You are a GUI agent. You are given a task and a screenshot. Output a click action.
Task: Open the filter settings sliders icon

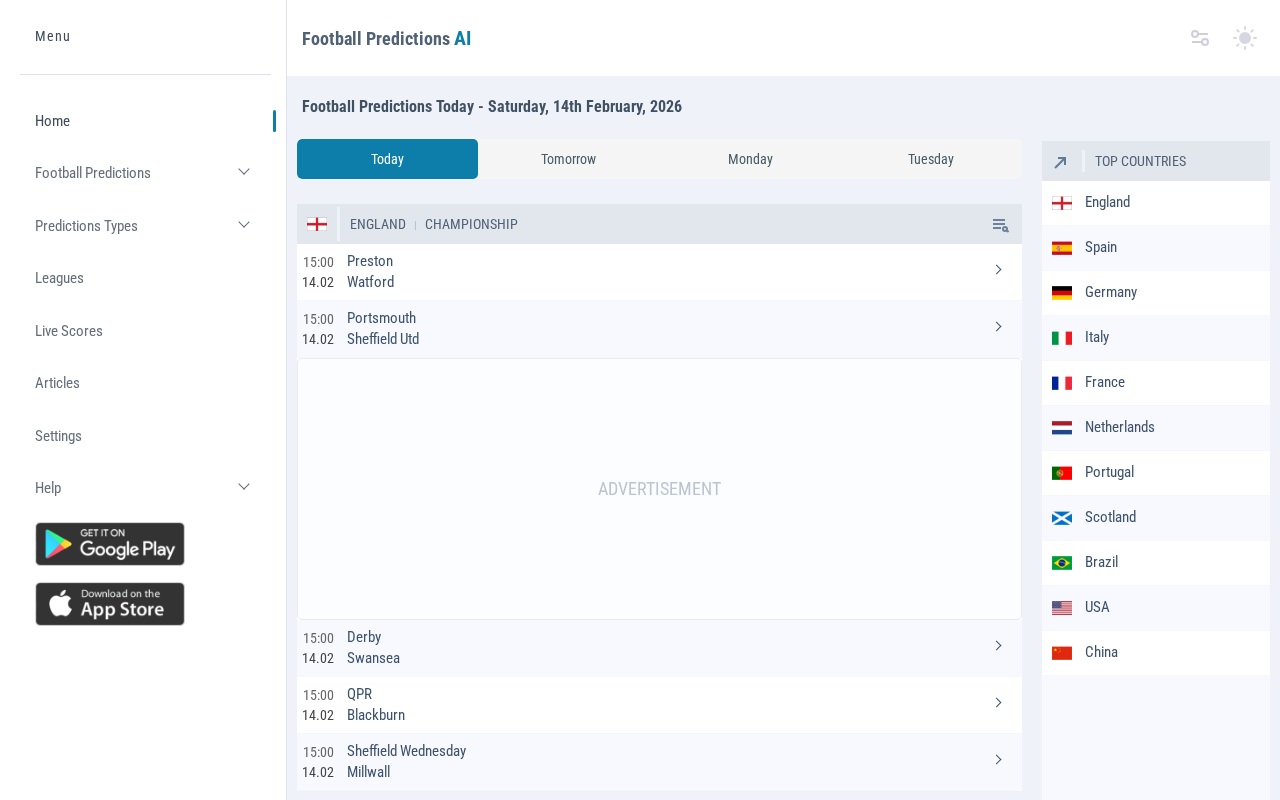(x=1200, y=38)
